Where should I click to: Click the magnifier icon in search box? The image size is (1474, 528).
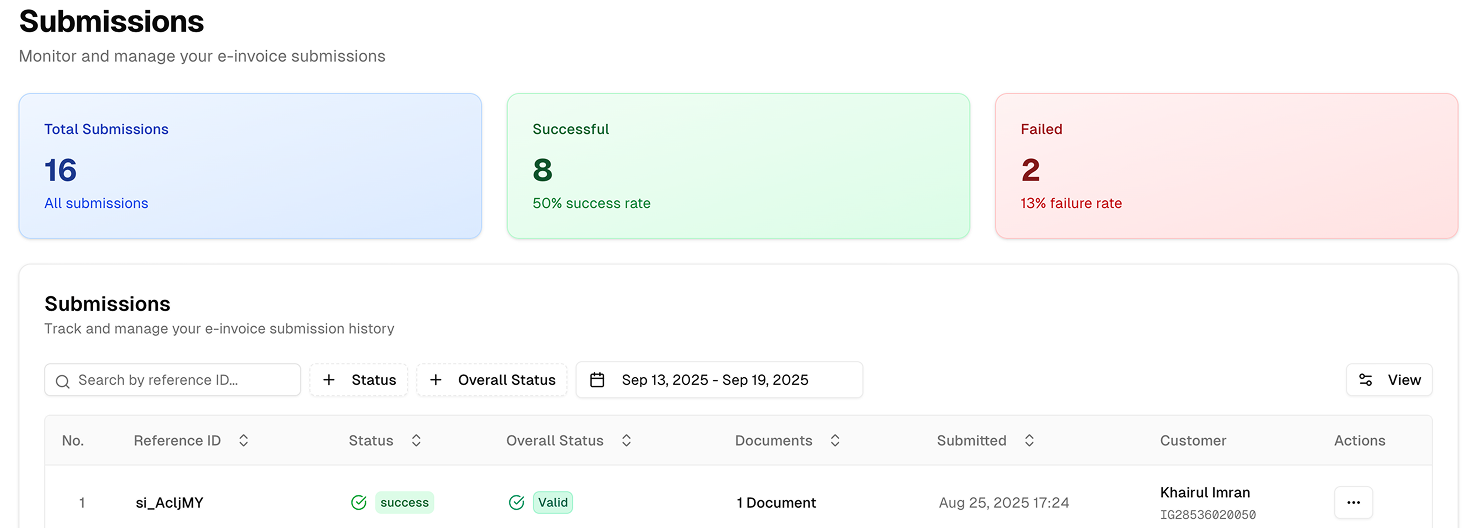62,381
